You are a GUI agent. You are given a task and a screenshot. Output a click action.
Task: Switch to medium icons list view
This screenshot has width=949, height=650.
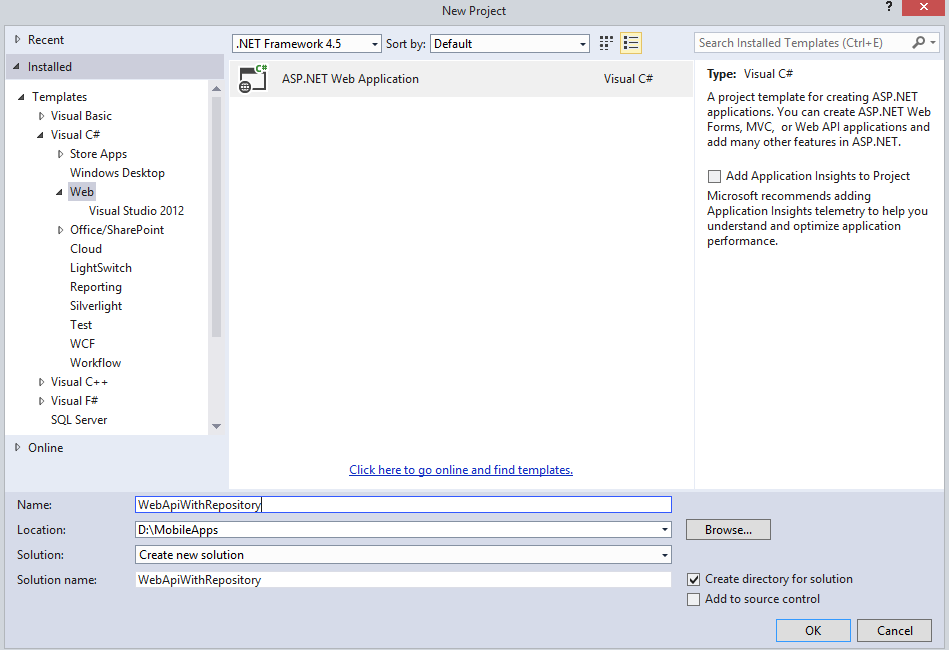pyautogui.click(x=631, y=43)
